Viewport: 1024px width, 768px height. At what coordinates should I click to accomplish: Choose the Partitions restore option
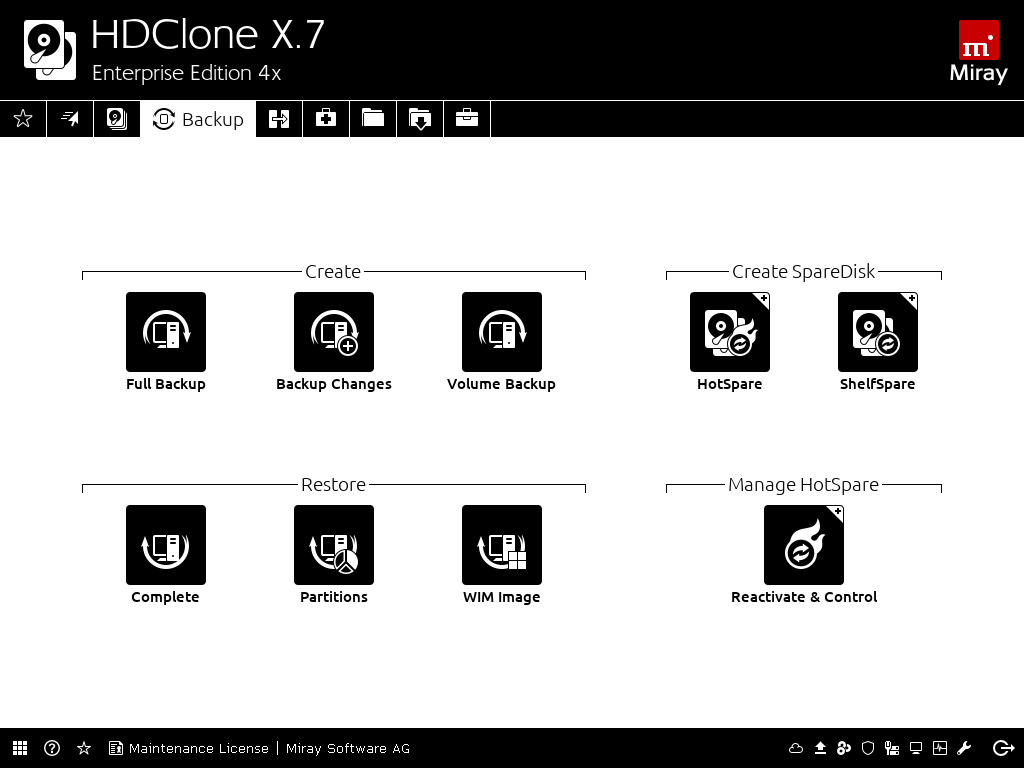coord(334,545)
